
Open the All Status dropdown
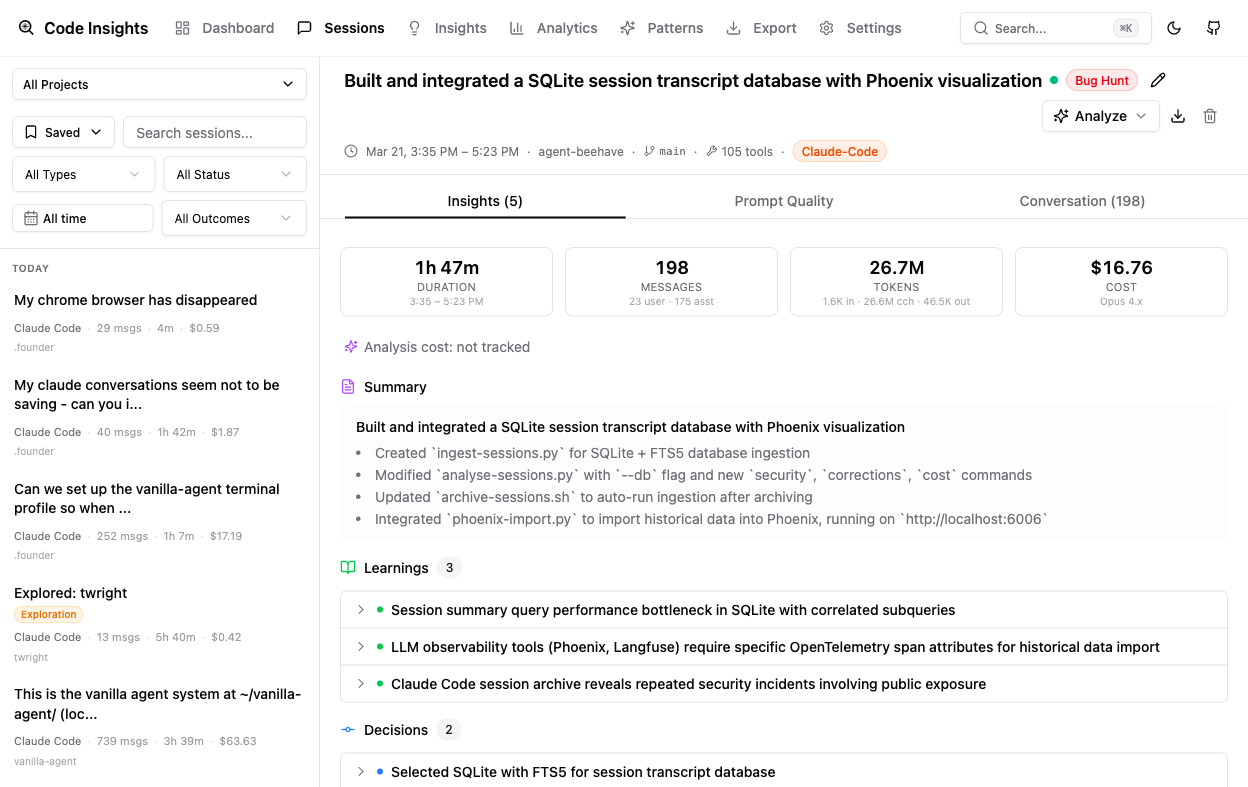coord(235,174)
